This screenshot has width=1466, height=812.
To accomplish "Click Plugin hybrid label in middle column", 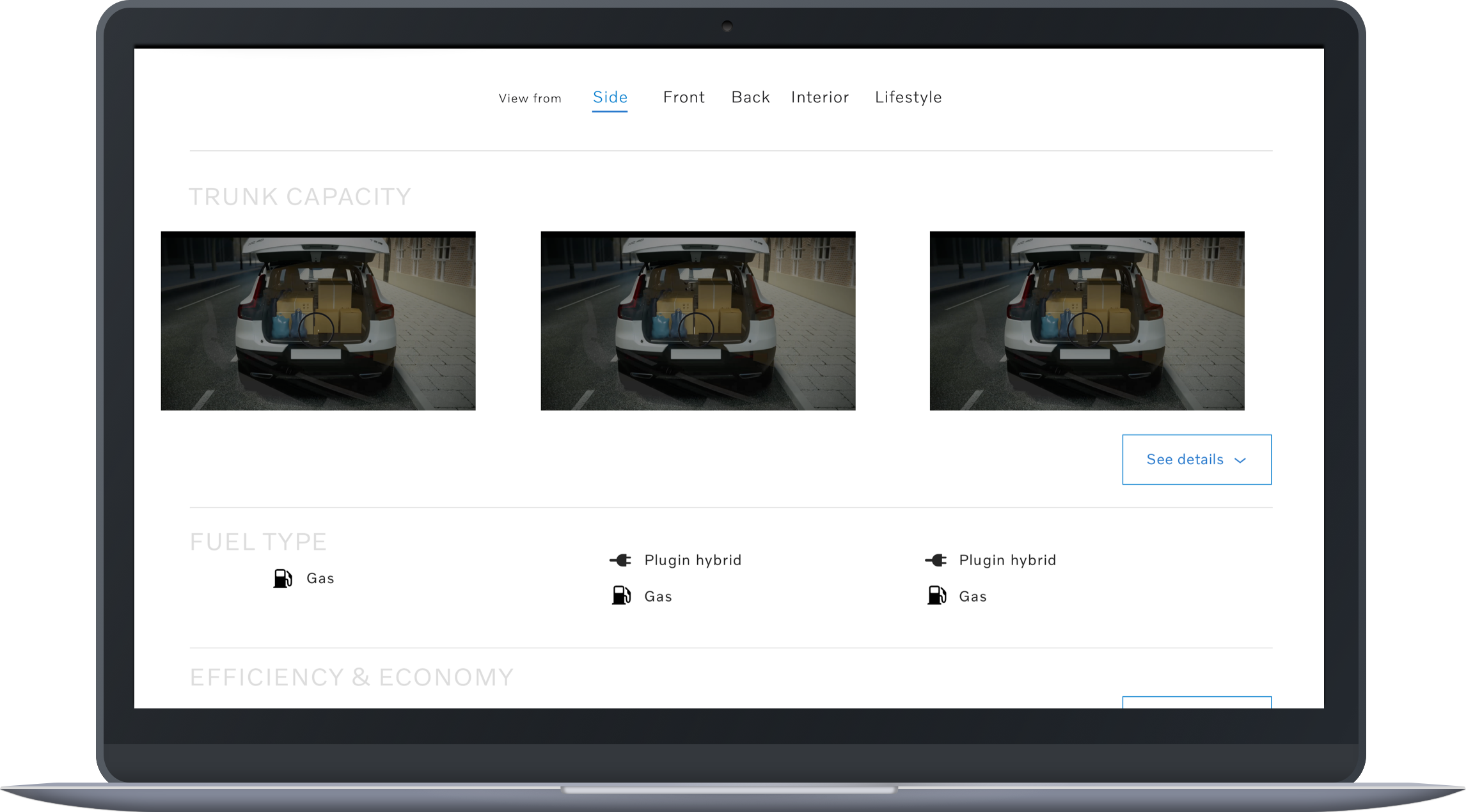I will tap(693, 561).
